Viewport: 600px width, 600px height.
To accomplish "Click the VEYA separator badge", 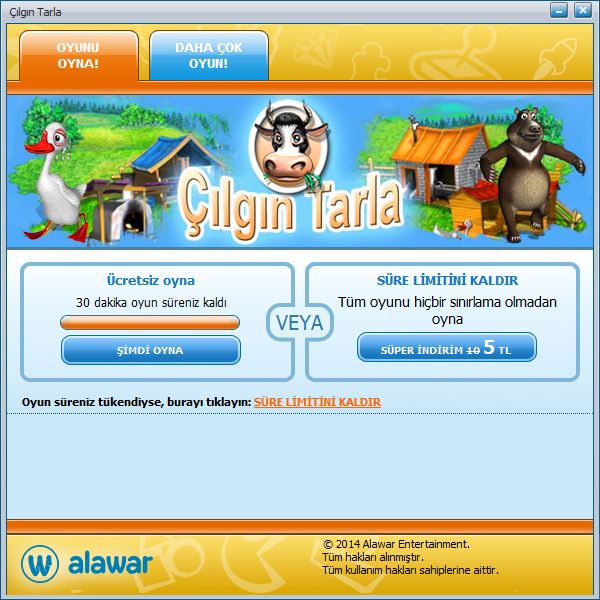I will click(x=300, y=323).
